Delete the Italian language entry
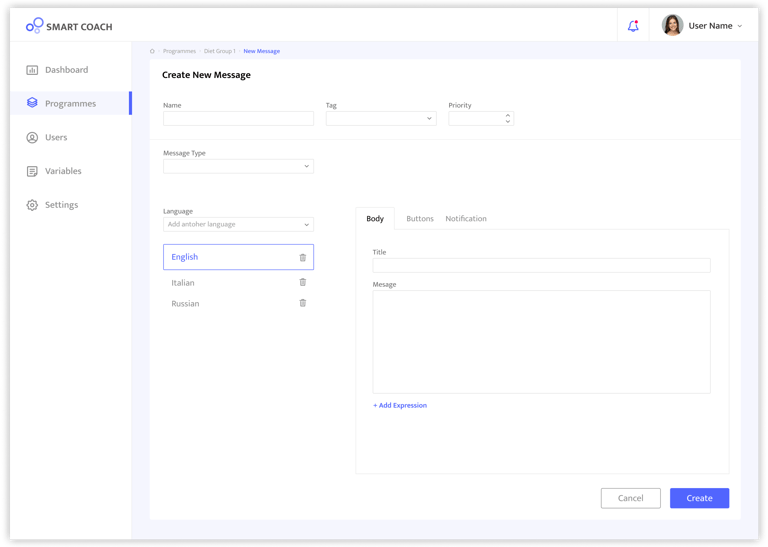The height and width of the screenshot is (547, 768). pyautogui.click(x=303, y=283)
